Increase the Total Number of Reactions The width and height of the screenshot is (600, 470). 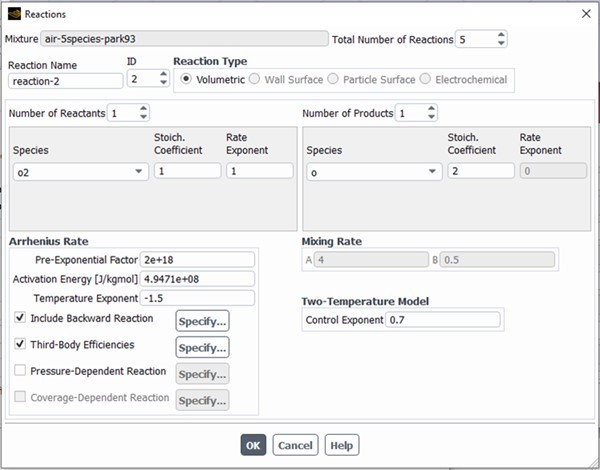[501, 35]
